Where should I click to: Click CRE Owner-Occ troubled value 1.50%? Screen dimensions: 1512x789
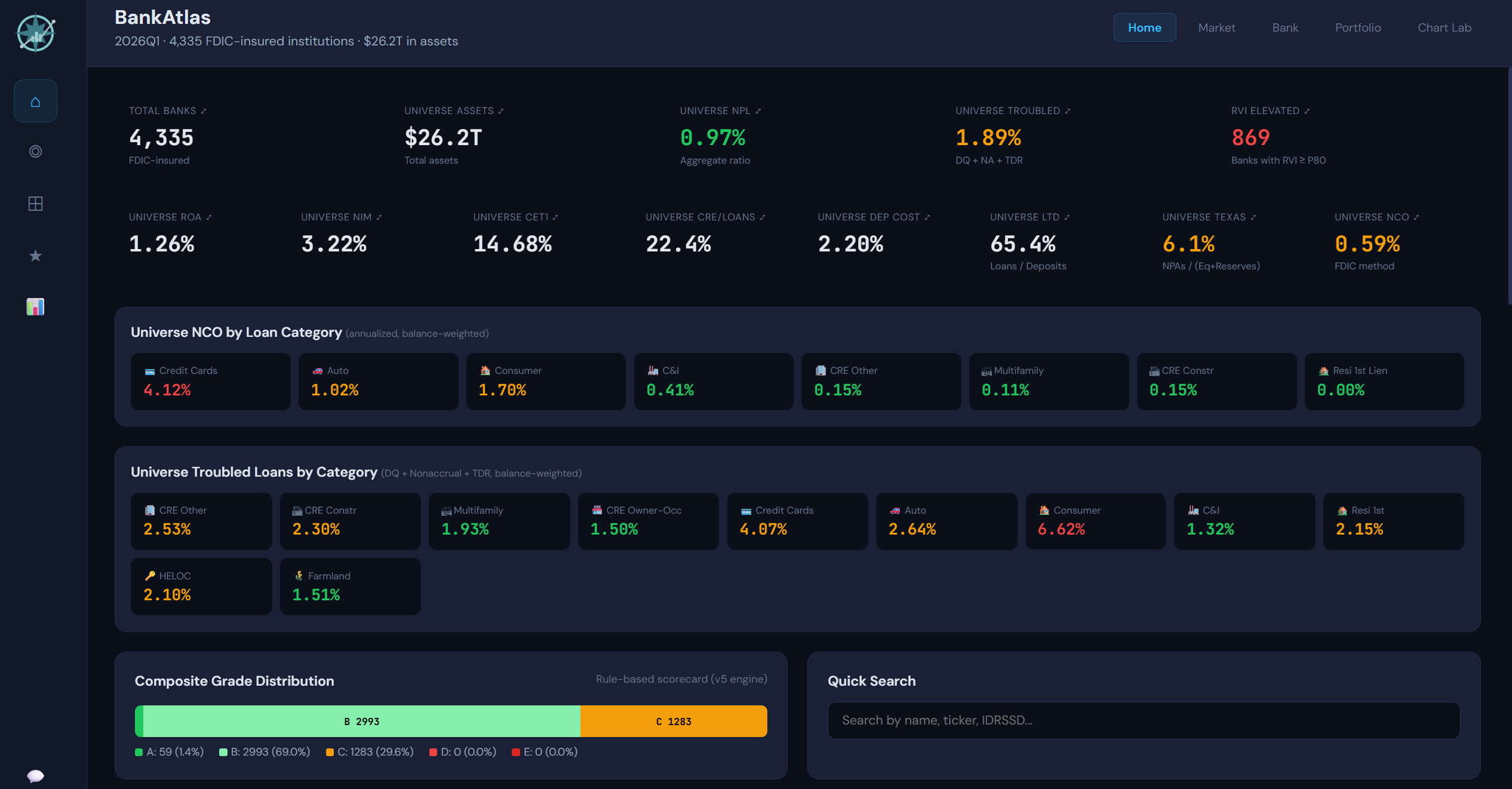[x=614, y=530]
